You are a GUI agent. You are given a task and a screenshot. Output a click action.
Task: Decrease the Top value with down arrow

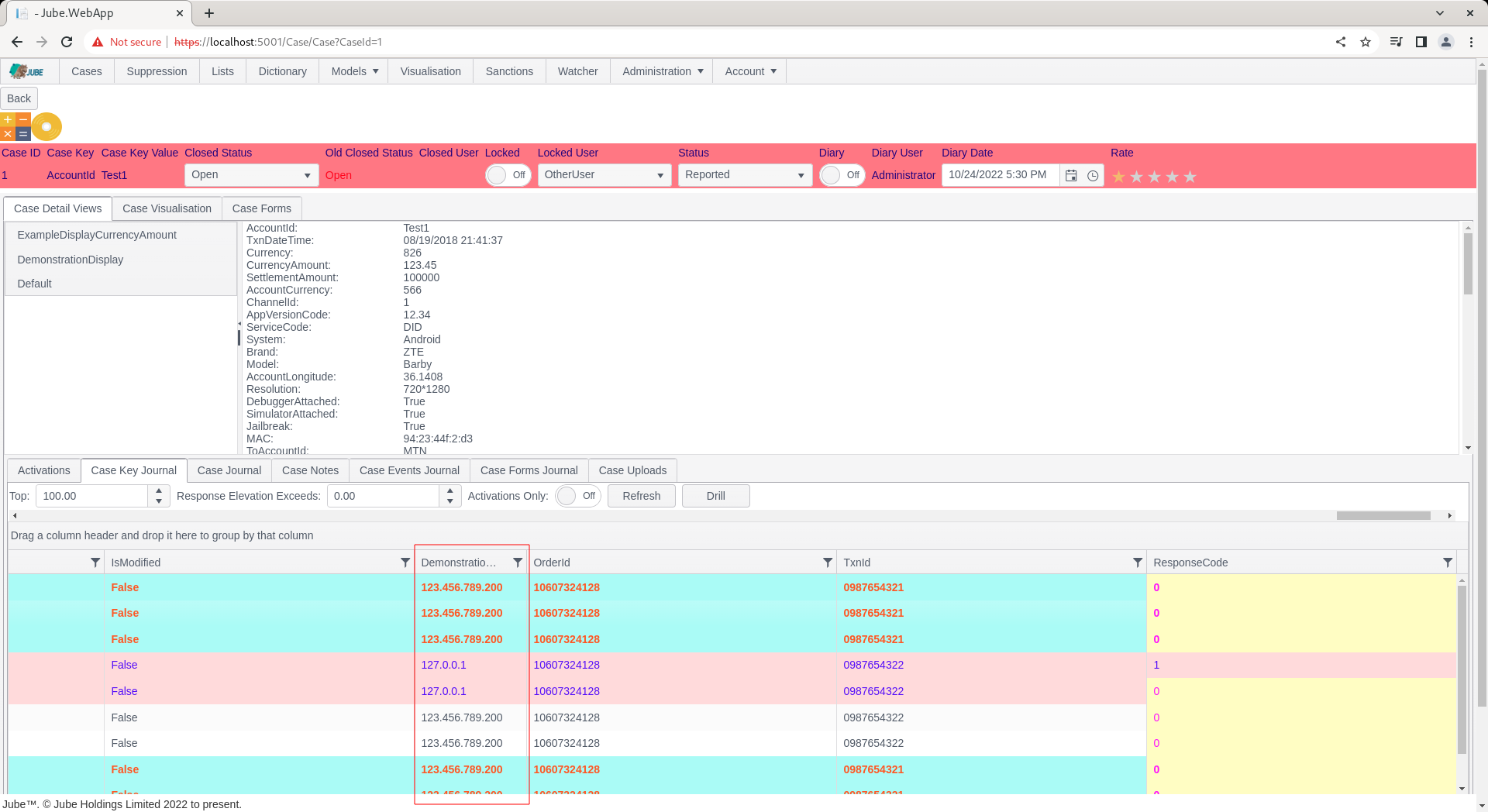coord(159,501)
